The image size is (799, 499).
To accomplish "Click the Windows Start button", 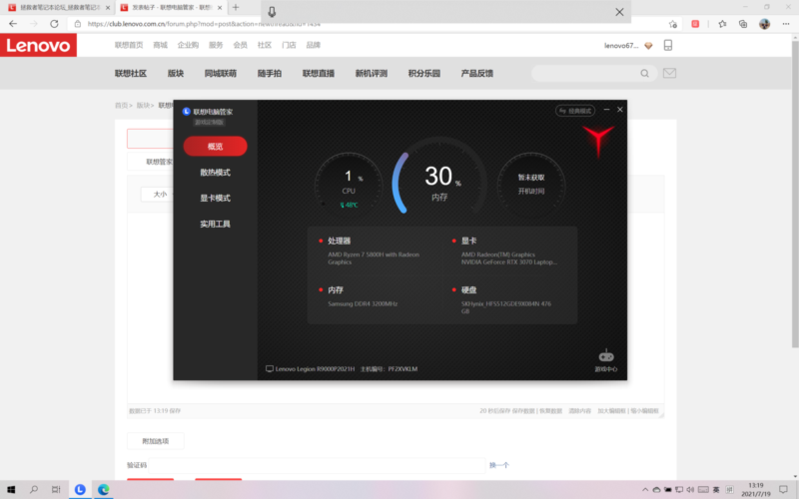I will (x=11, y=489).
